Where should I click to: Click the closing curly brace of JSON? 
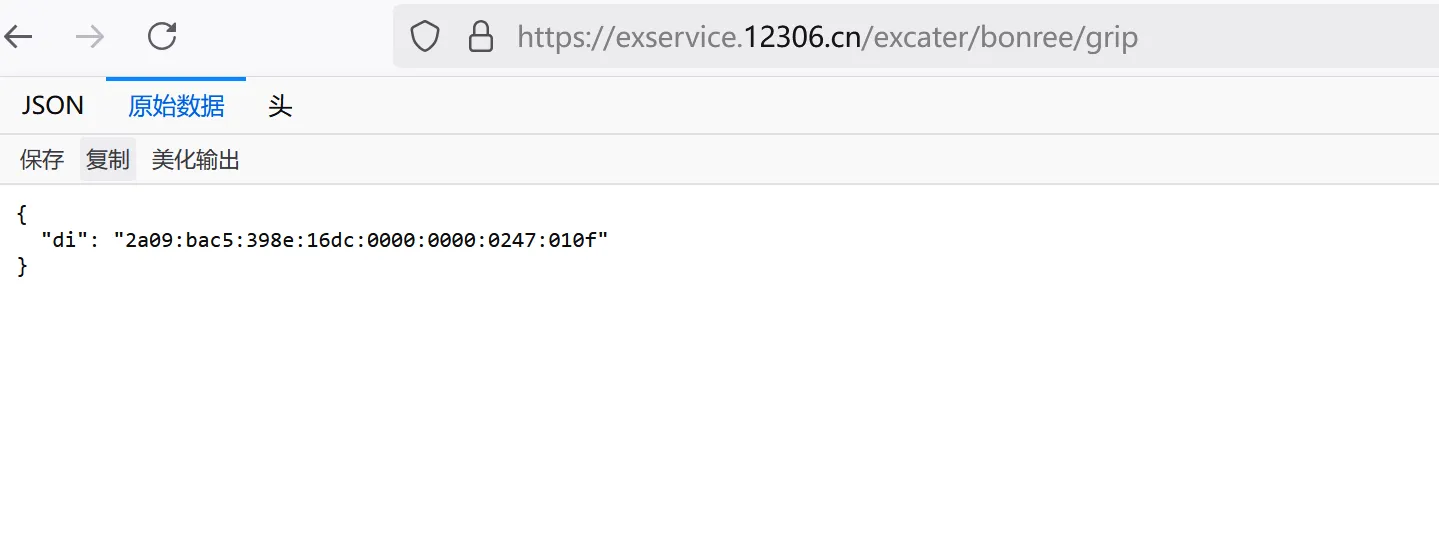pyautogui.click(x=22, y=267)
